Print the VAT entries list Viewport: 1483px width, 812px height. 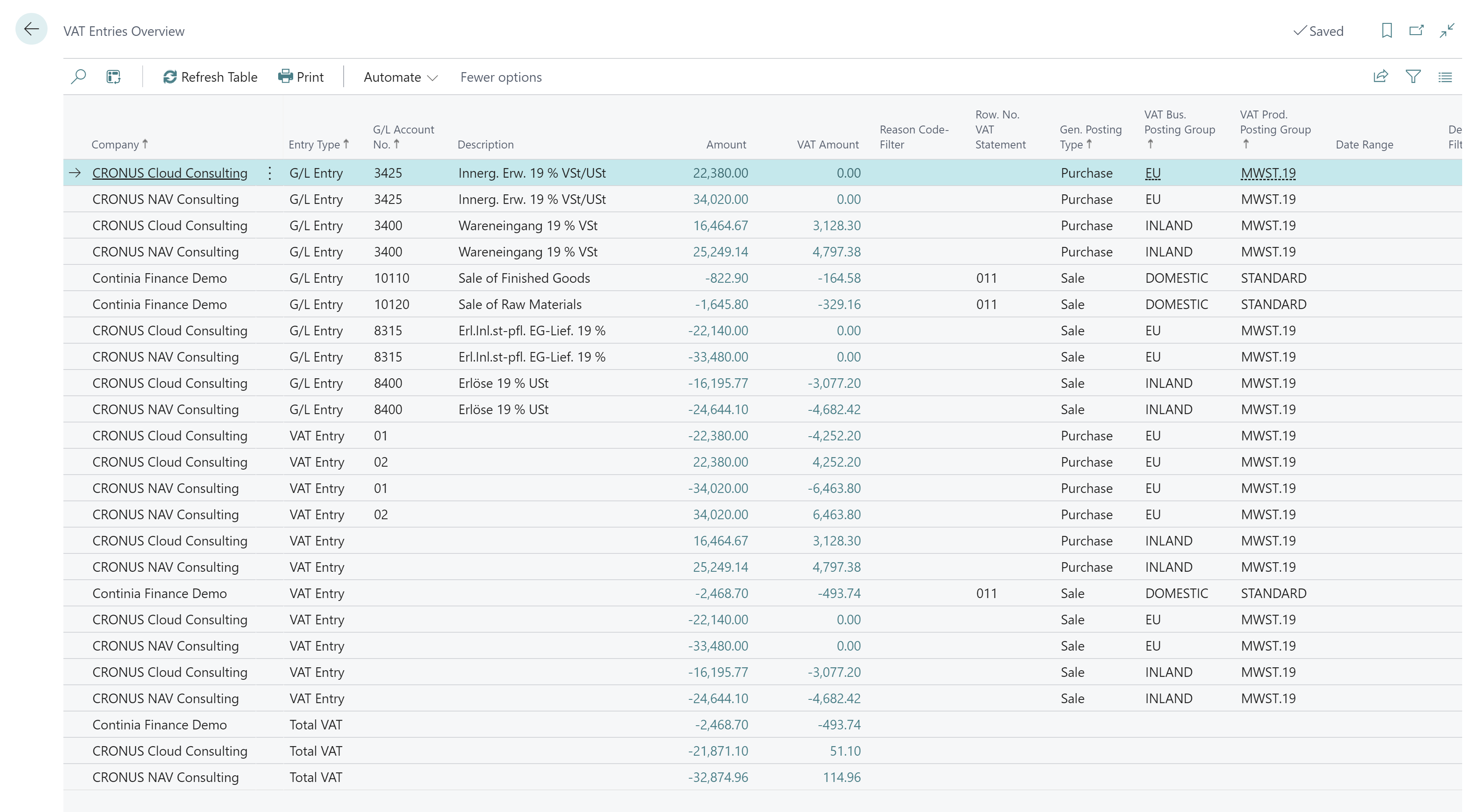301,77
